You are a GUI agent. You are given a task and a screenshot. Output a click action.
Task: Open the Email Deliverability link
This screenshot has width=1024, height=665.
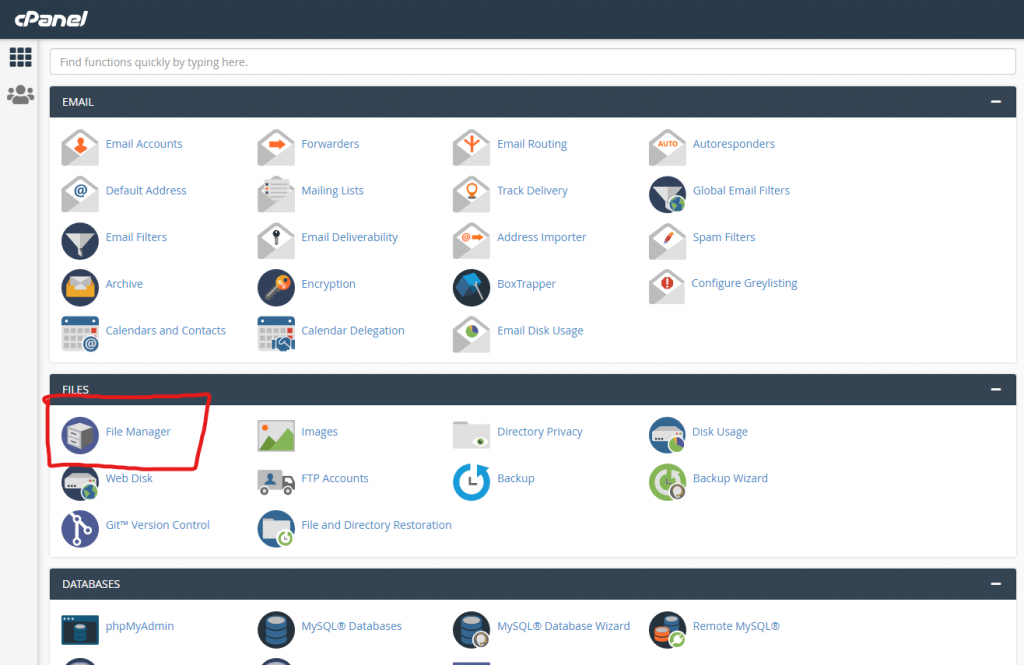[349, 237]
